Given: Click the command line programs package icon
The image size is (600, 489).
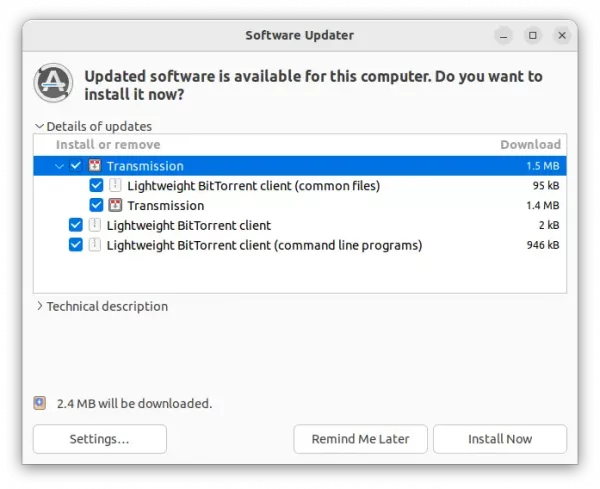Looking at the screenshot, I should (95, 245).
